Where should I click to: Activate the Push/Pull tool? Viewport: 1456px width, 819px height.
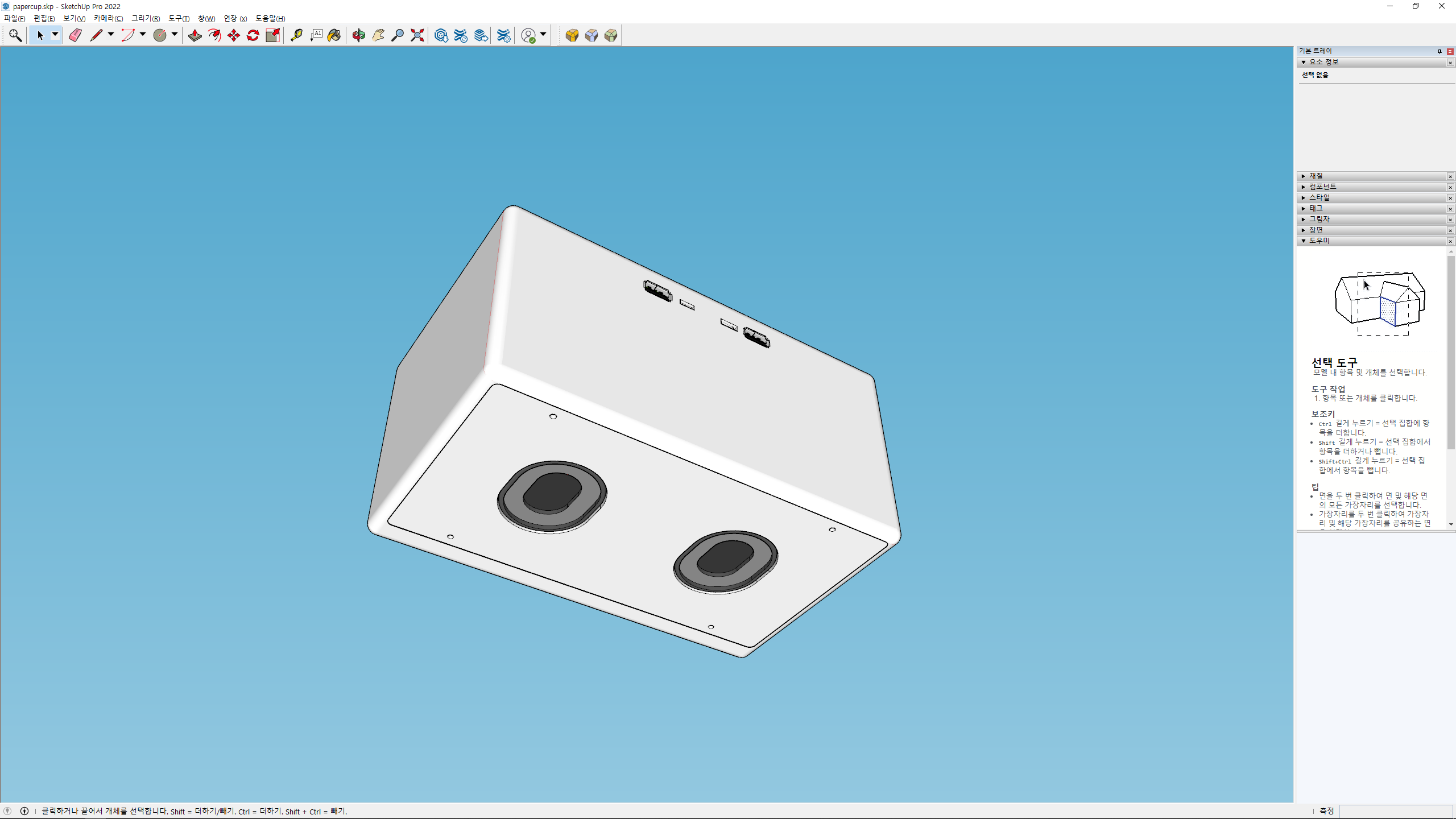(x=195, y=35)
